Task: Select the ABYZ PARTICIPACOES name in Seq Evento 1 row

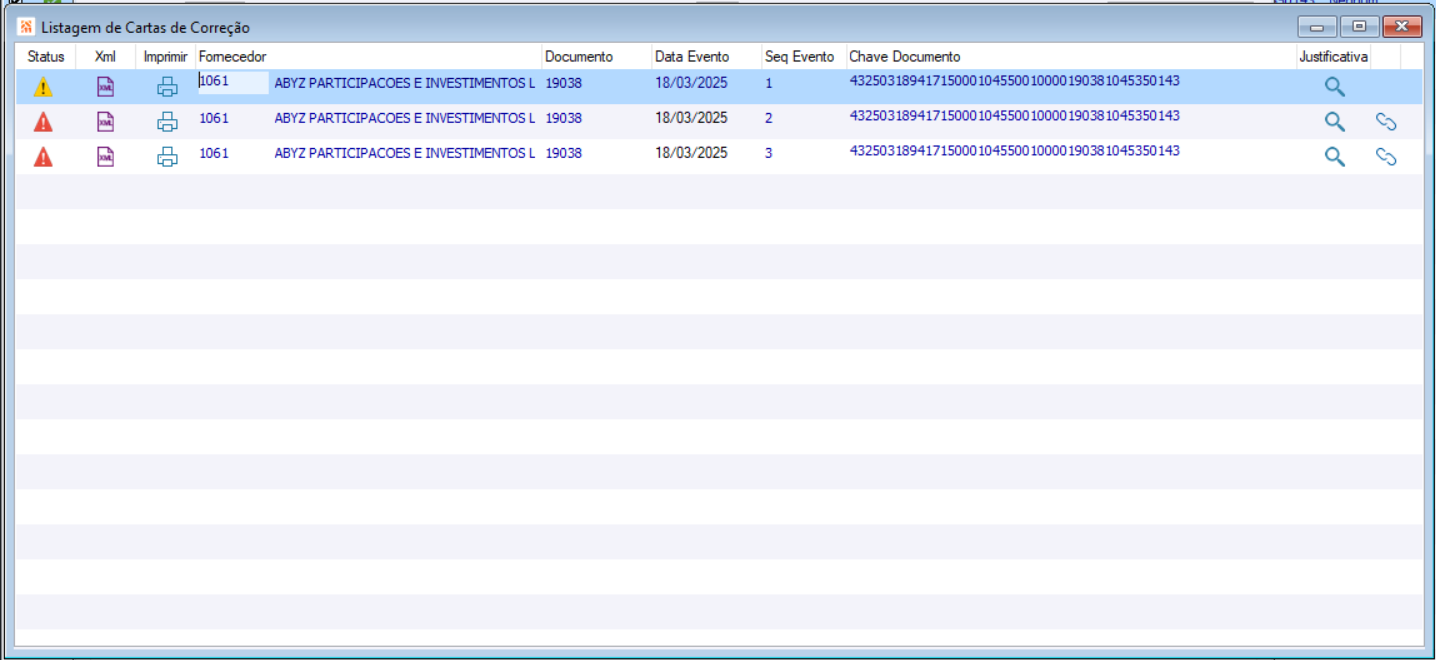Action: click(x=405, y=83)
